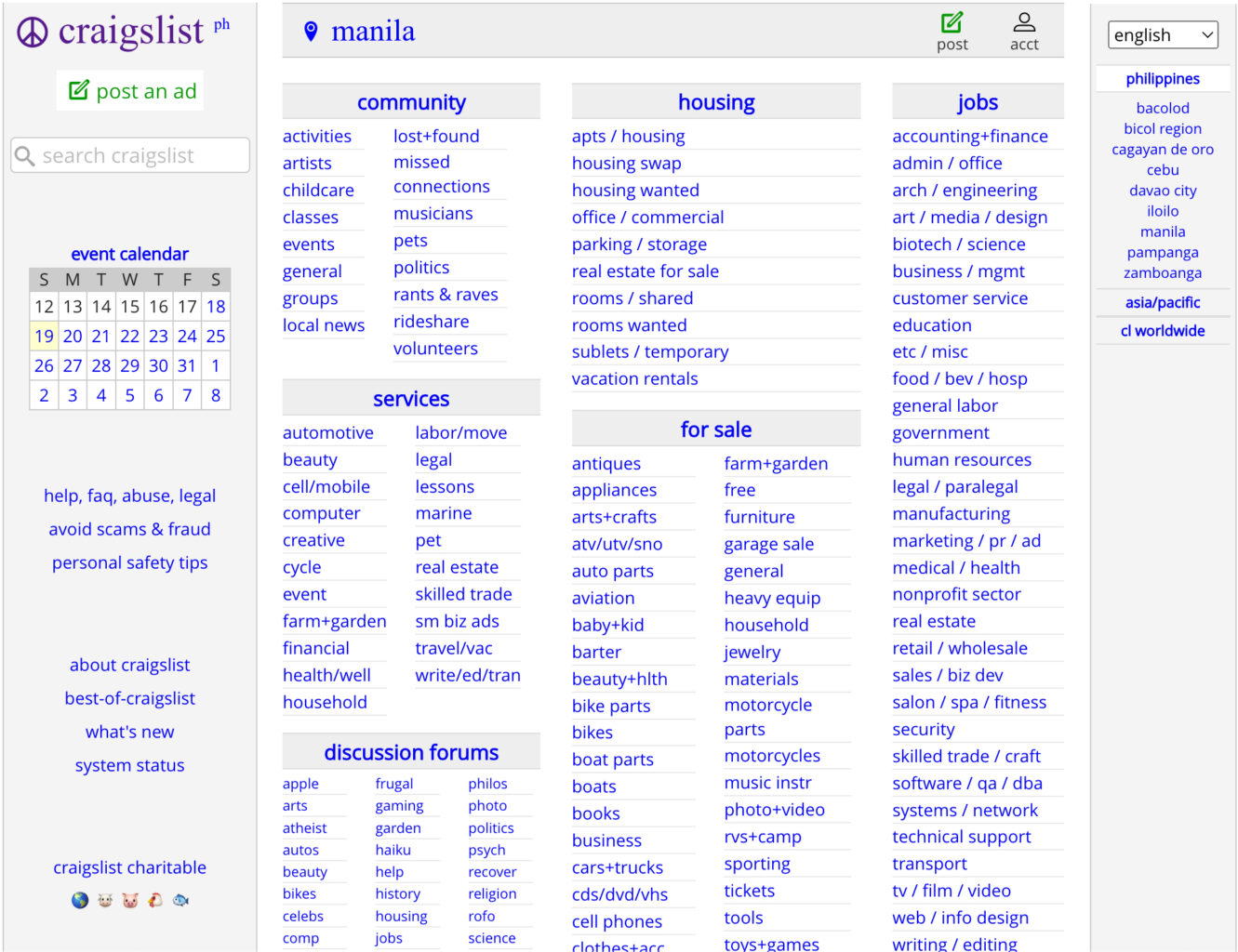
Task: Select cebu from the philippines city list
Action: point(1162,170)
